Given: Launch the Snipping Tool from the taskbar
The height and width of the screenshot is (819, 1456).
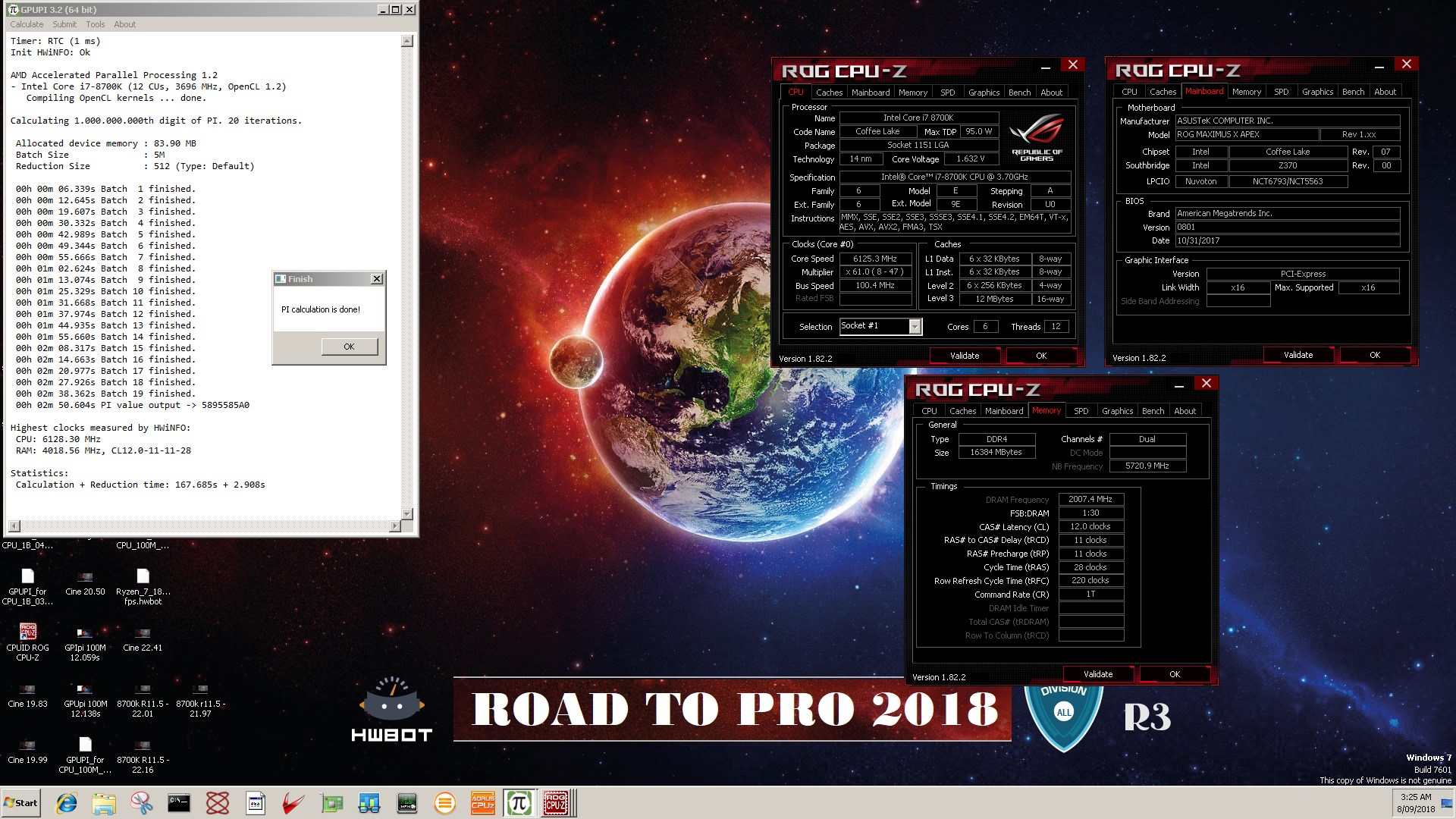Looking at the screenshot, I should (x=141, y=802).
